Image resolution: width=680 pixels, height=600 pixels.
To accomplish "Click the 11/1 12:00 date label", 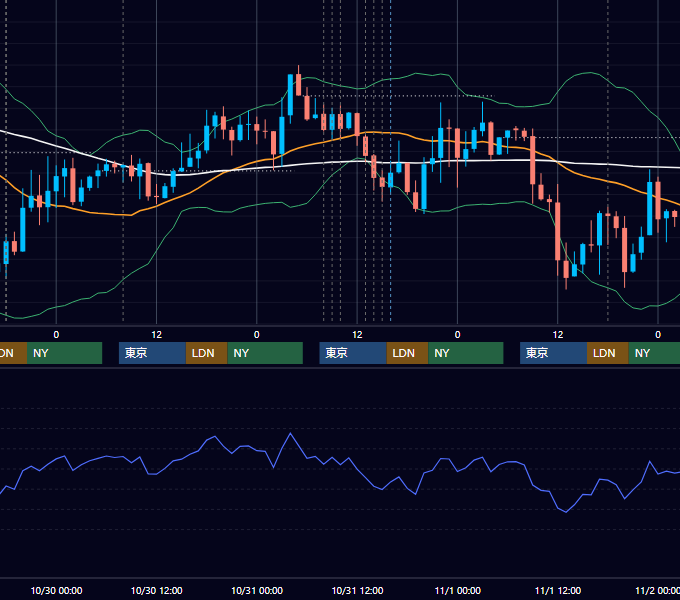I will (x=558, y=590).
